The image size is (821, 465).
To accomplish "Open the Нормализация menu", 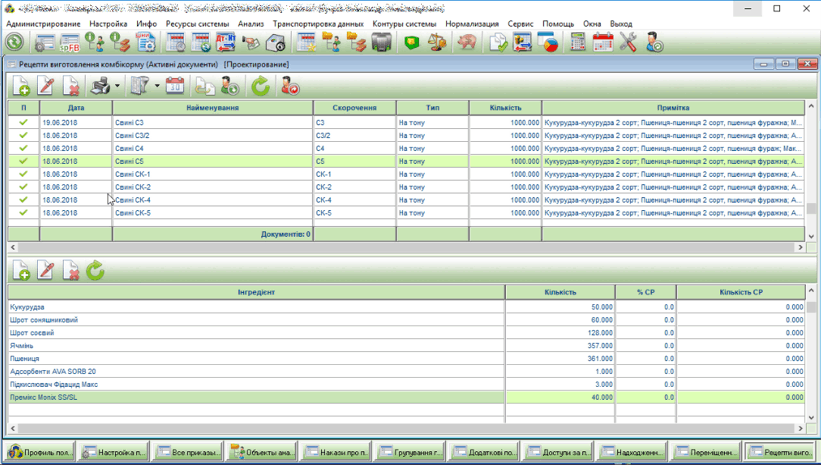I will click(473, 24).
